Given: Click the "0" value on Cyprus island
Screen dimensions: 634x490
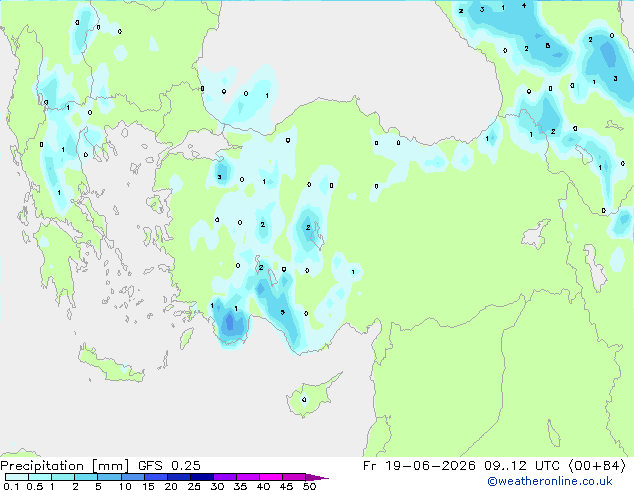Looking at the screenshot, I should pyautogui.click(x=304, y=400).
